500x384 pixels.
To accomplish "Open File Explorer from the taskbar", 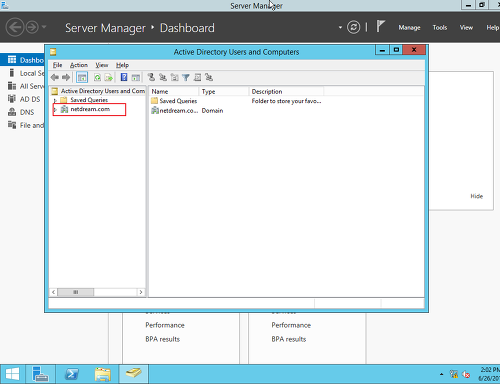I will 103,374.
